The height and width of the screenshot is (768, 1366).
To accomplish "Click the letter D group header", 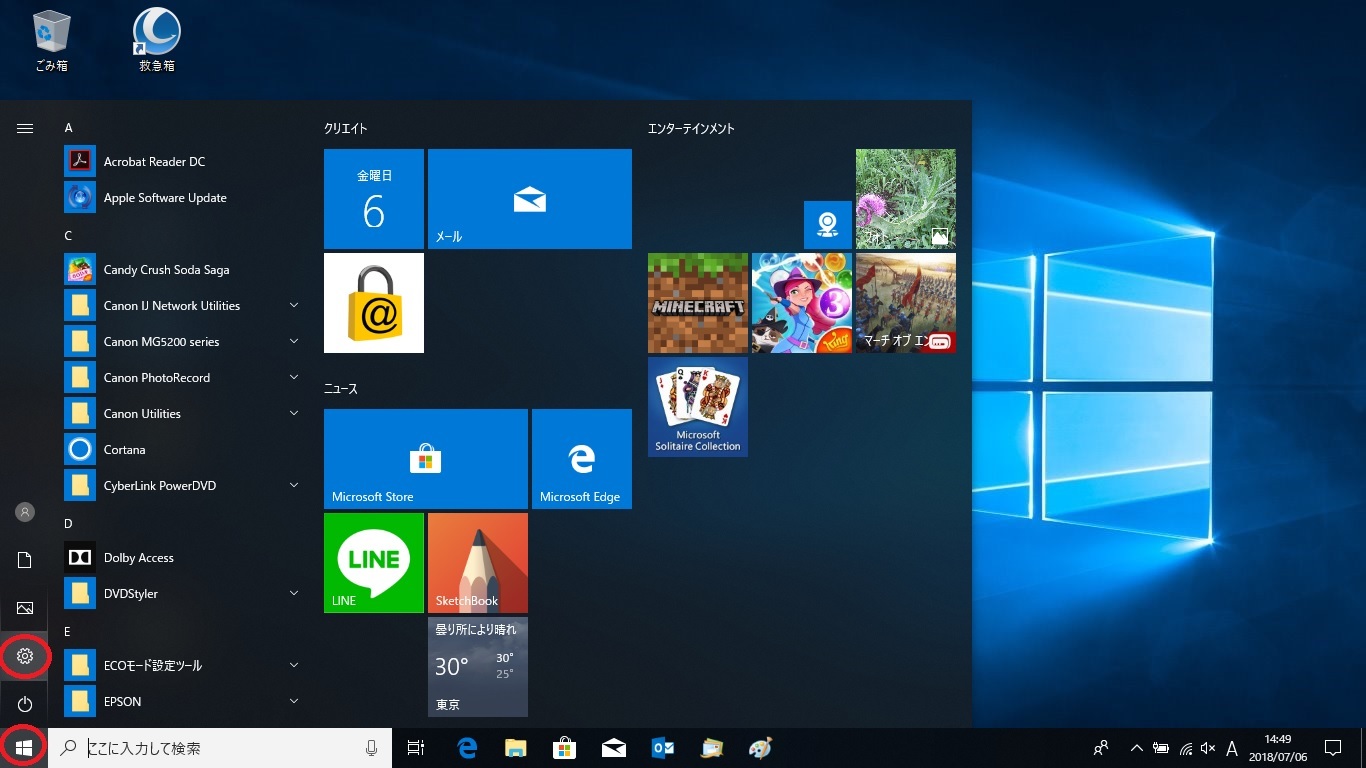I will pyautogui.click(x=69, y=524).
